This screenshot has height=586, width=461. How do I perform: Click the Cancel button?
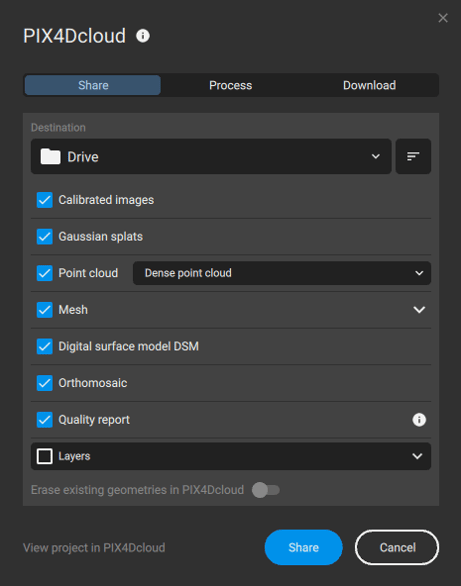[397, 548]
